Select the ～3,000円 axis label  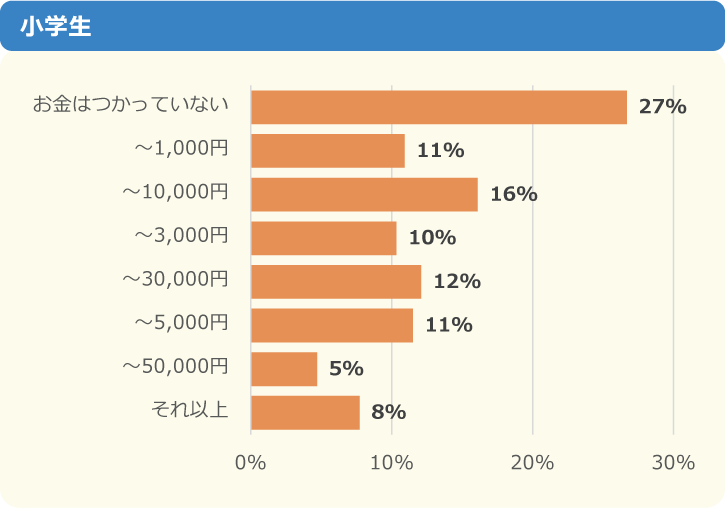[181, 237]
